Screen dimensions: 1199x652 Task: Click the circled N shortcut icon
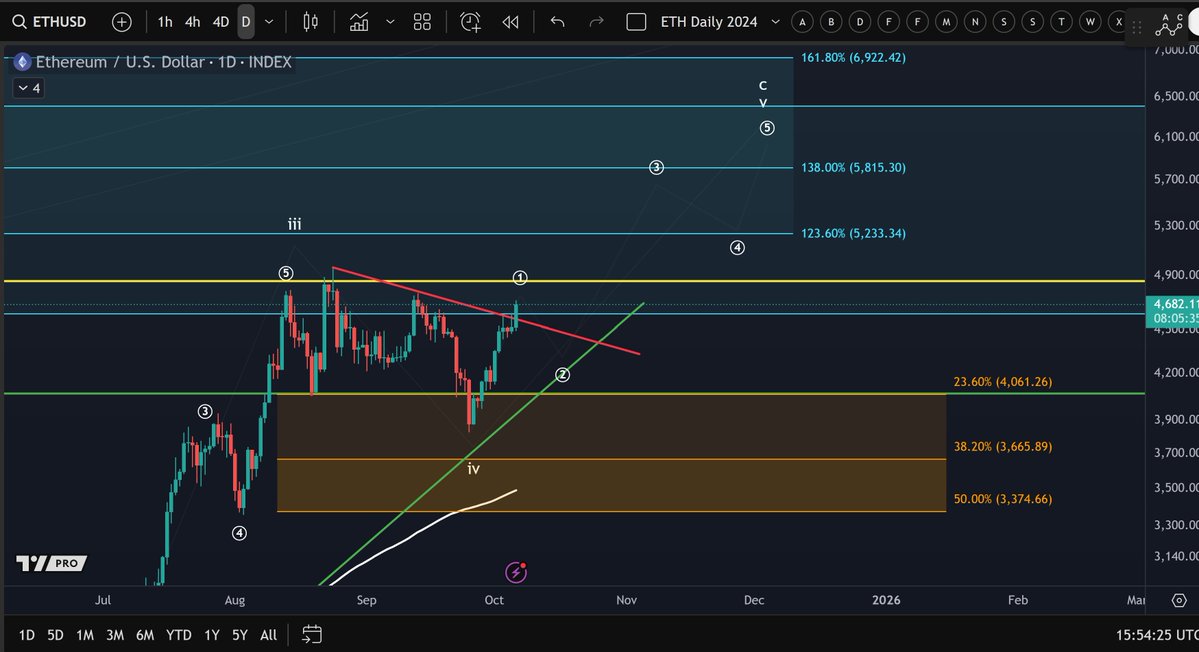(975, 22)
